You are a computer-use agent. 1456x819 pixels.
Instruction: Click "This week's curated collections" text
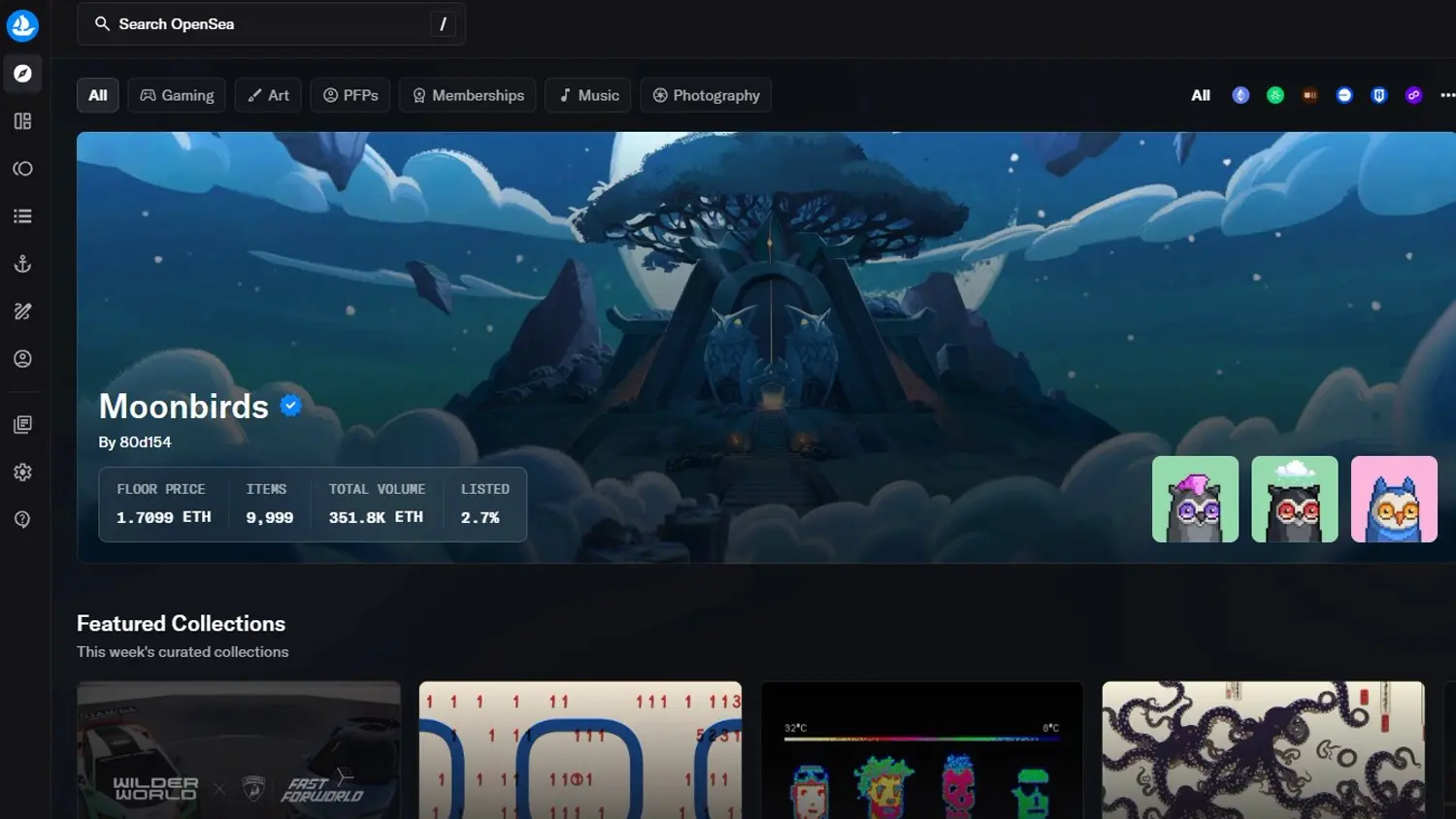pos(182,652)
